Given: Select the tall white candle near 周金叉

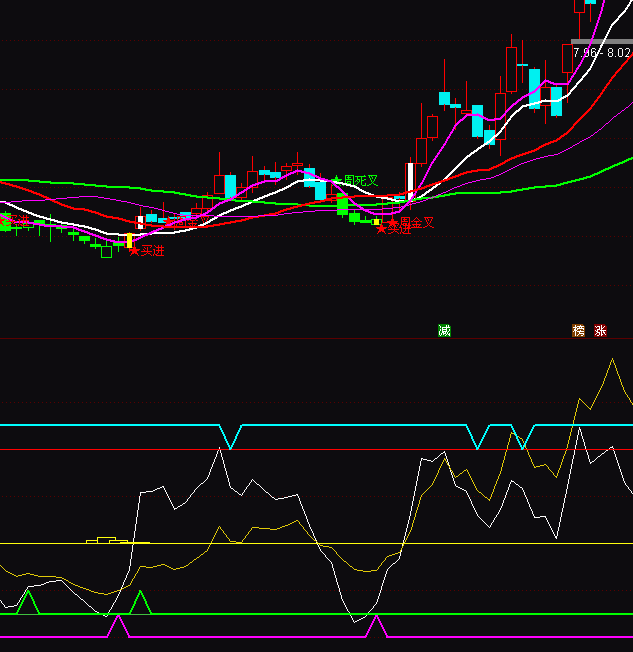Looking at the screenshot, I should pyautogui.click(x=409, y=180).
